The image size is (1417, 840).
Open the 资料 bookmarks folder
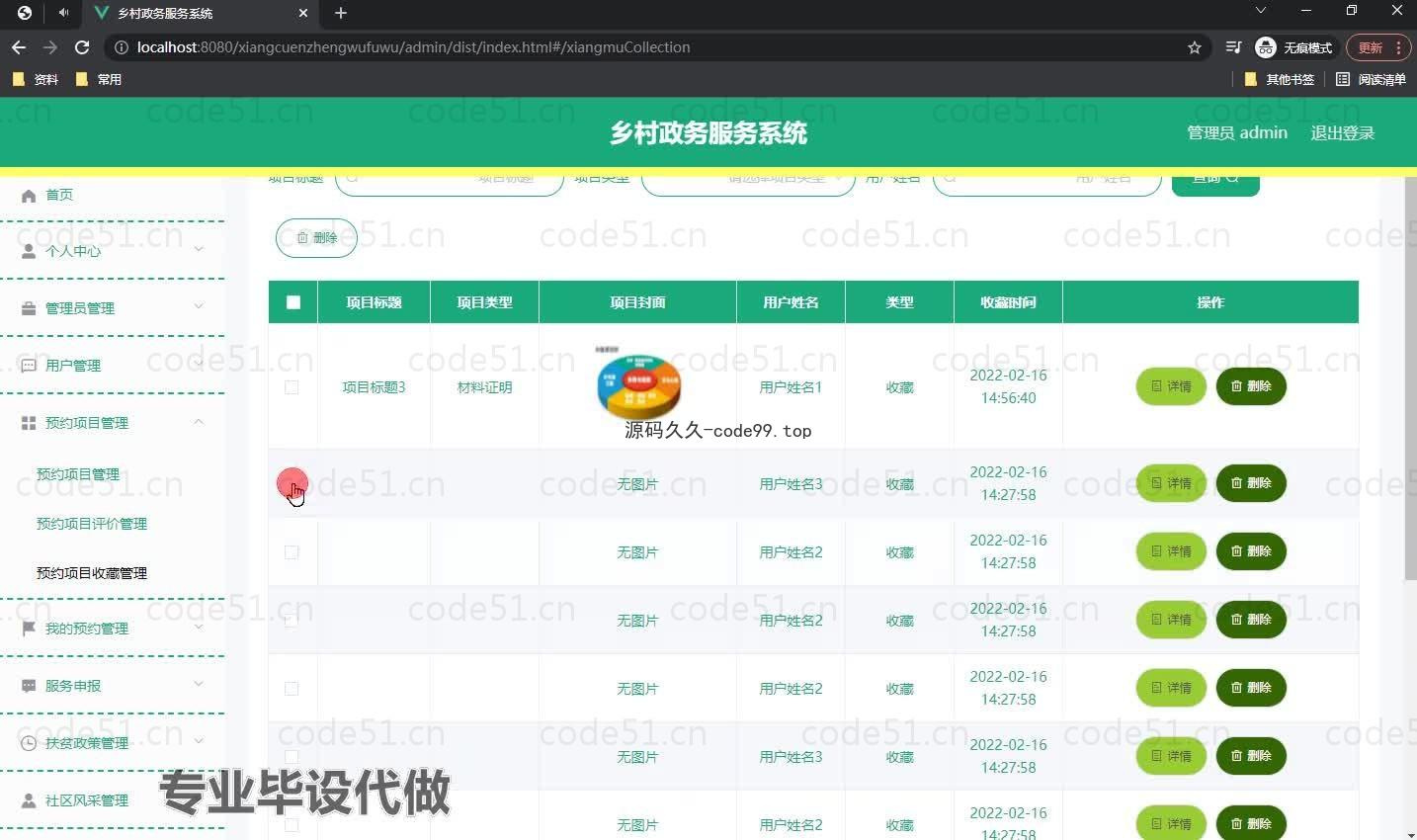point(36,79)
